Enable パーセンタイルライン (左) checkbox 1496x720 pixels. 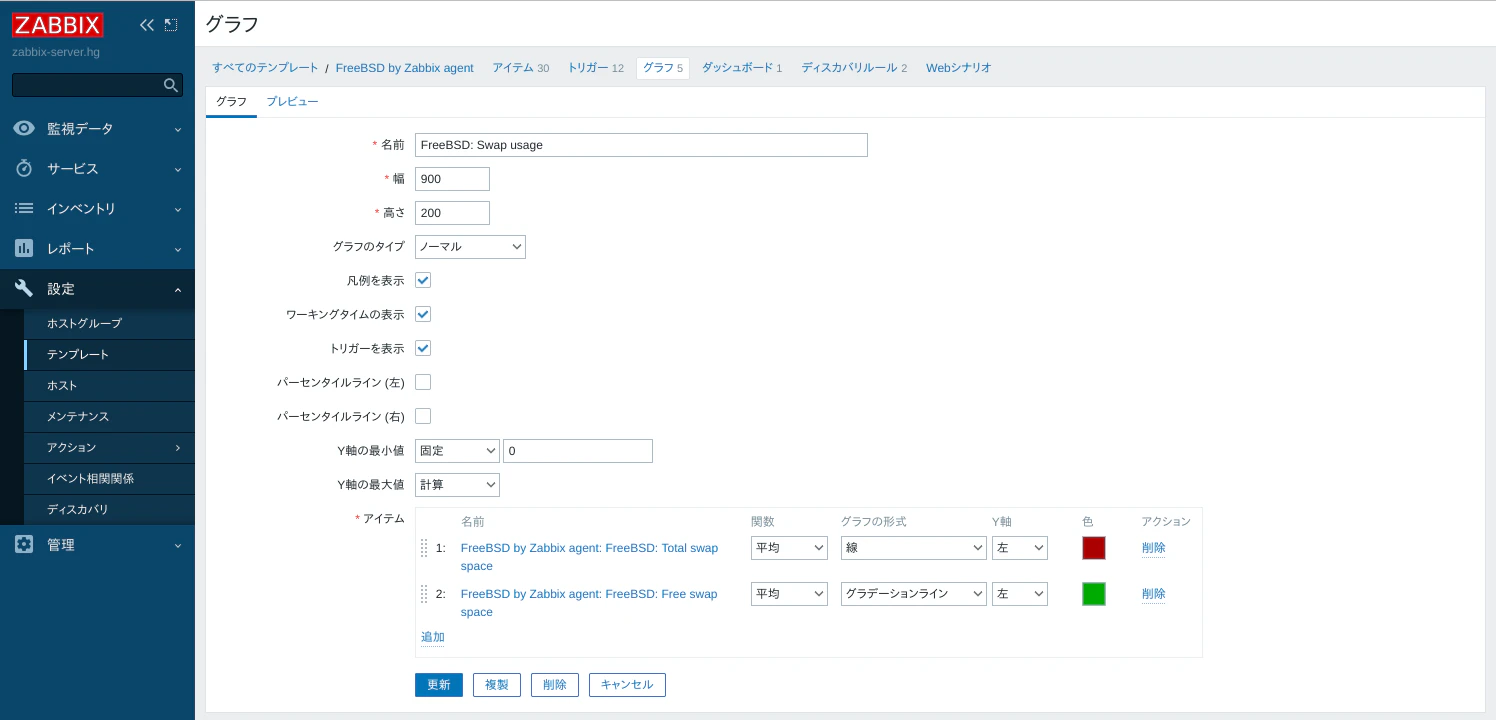click(x=423, y=382)
